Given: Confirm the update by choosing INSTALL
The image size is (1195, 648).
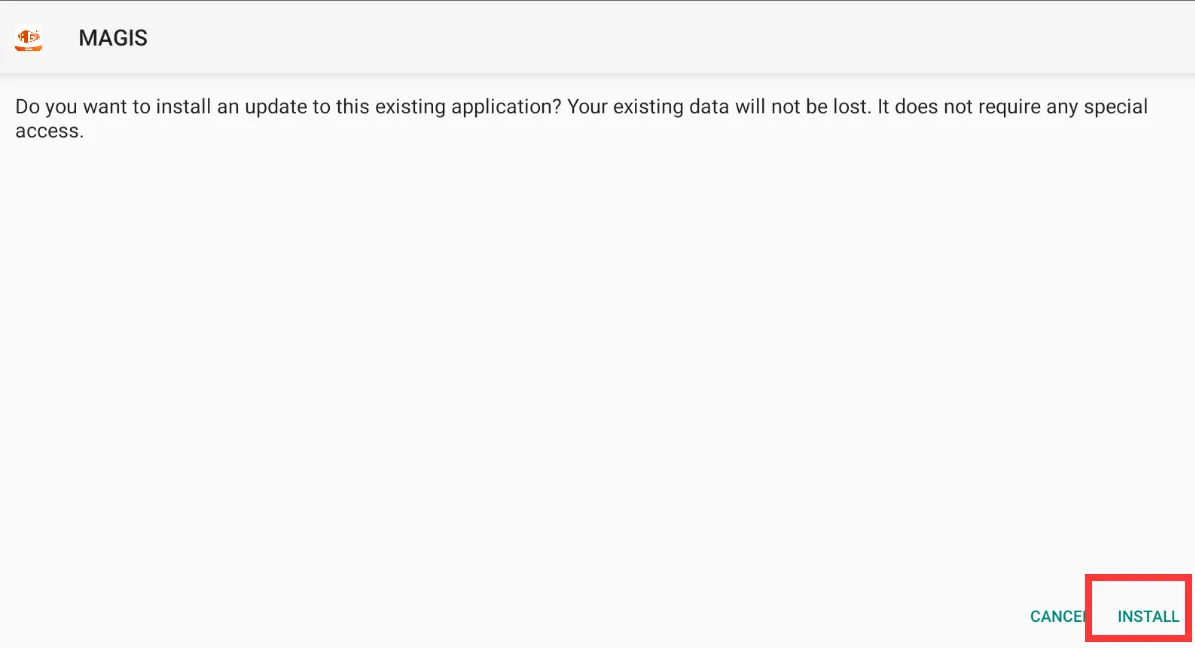Looking at the screenshot, I should (1148, 617).
